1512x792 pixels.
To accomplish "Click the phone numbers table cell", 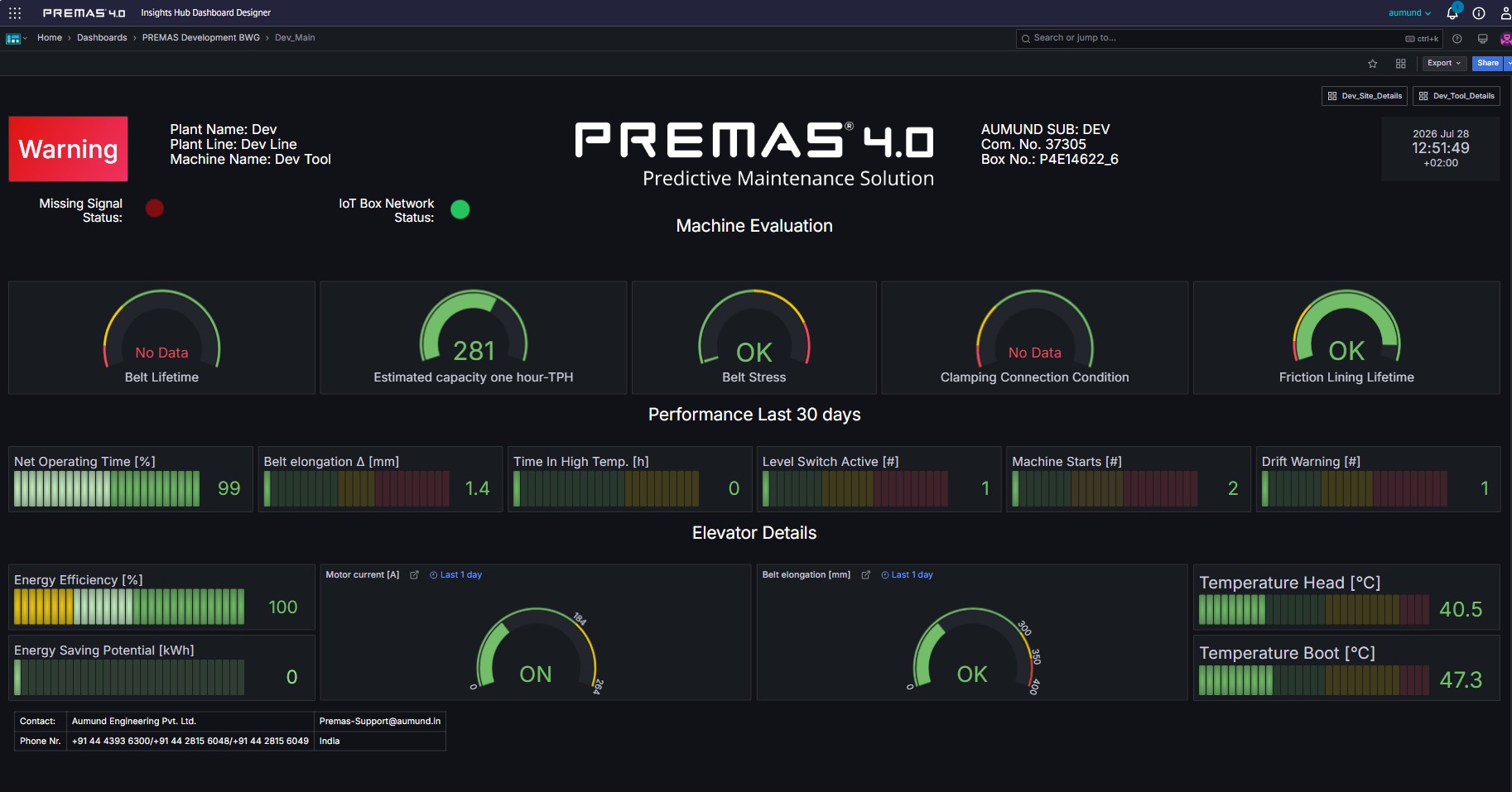I will tap(190, 742).
